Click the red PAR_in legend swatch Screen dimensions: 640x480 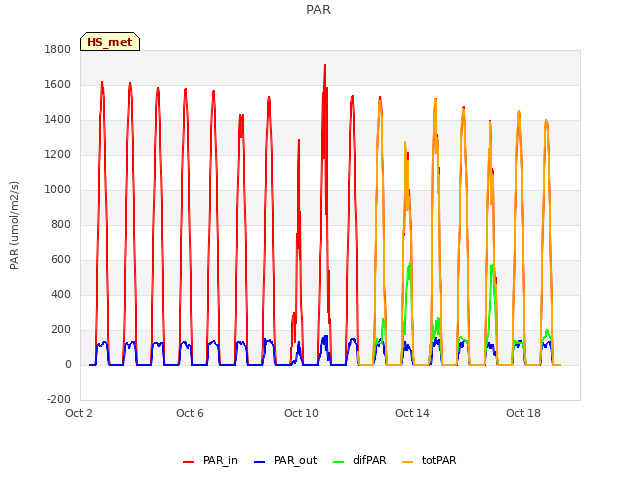click(189, 462)
